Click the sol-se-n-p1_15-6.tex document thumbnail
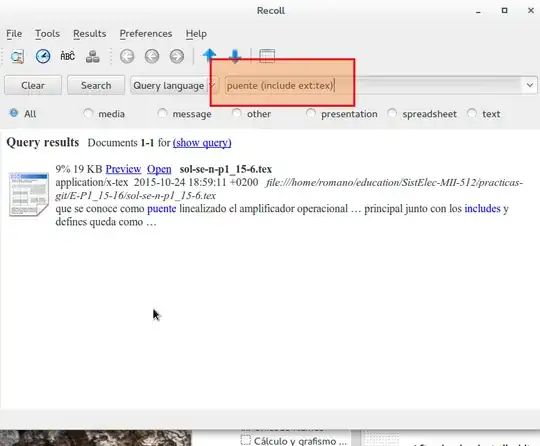Image resolution: width=540 pixels, height=446 pixels. pyautogui.click(x=29, y=195)
